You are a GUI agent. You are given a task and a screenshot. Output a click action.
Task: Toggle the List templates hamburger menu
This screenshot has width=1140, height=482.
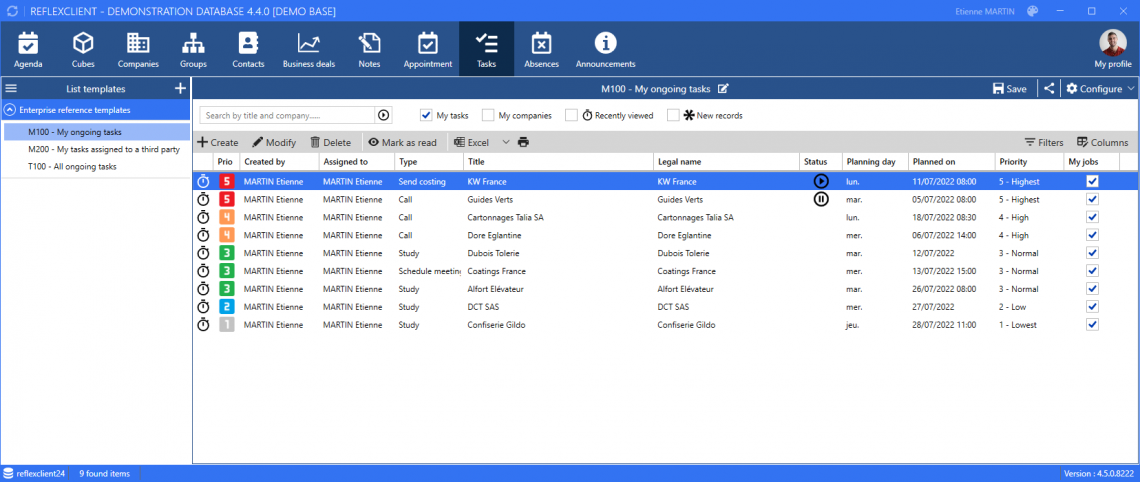click(x=11, y=89)
